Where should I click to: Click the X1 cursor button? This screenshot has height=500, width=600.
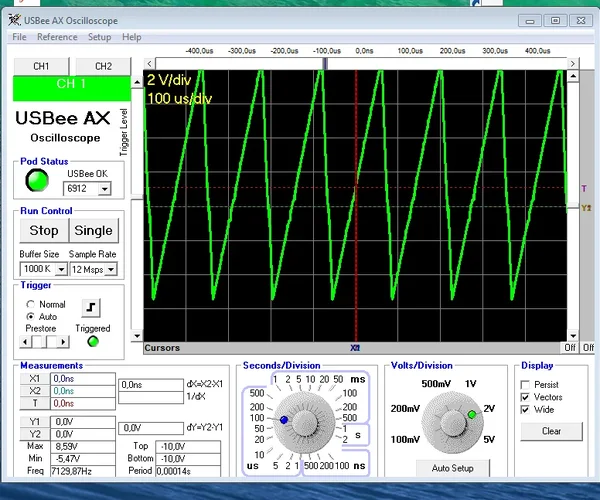(34, 378)
